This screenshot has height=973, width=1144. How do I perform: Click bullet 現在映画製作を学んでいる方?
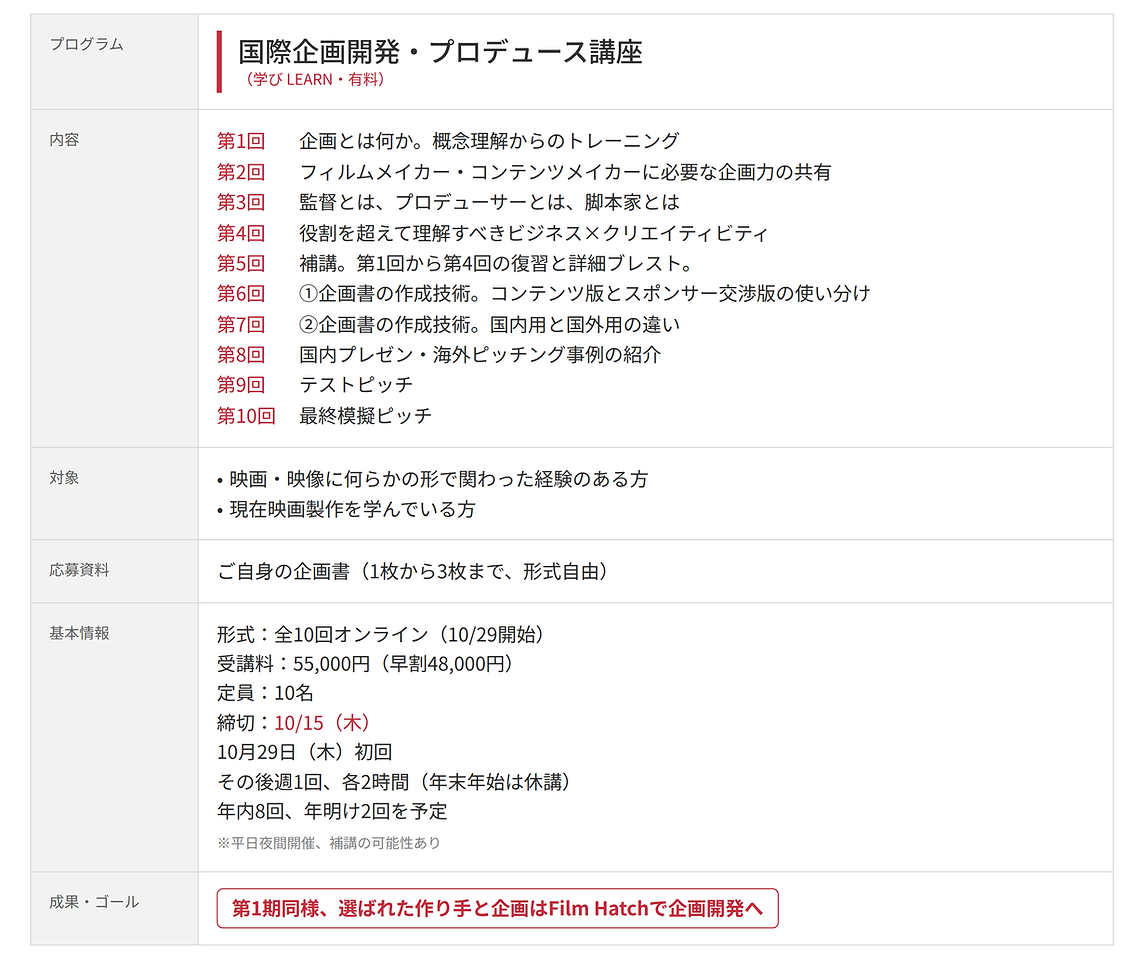(347, 509)
